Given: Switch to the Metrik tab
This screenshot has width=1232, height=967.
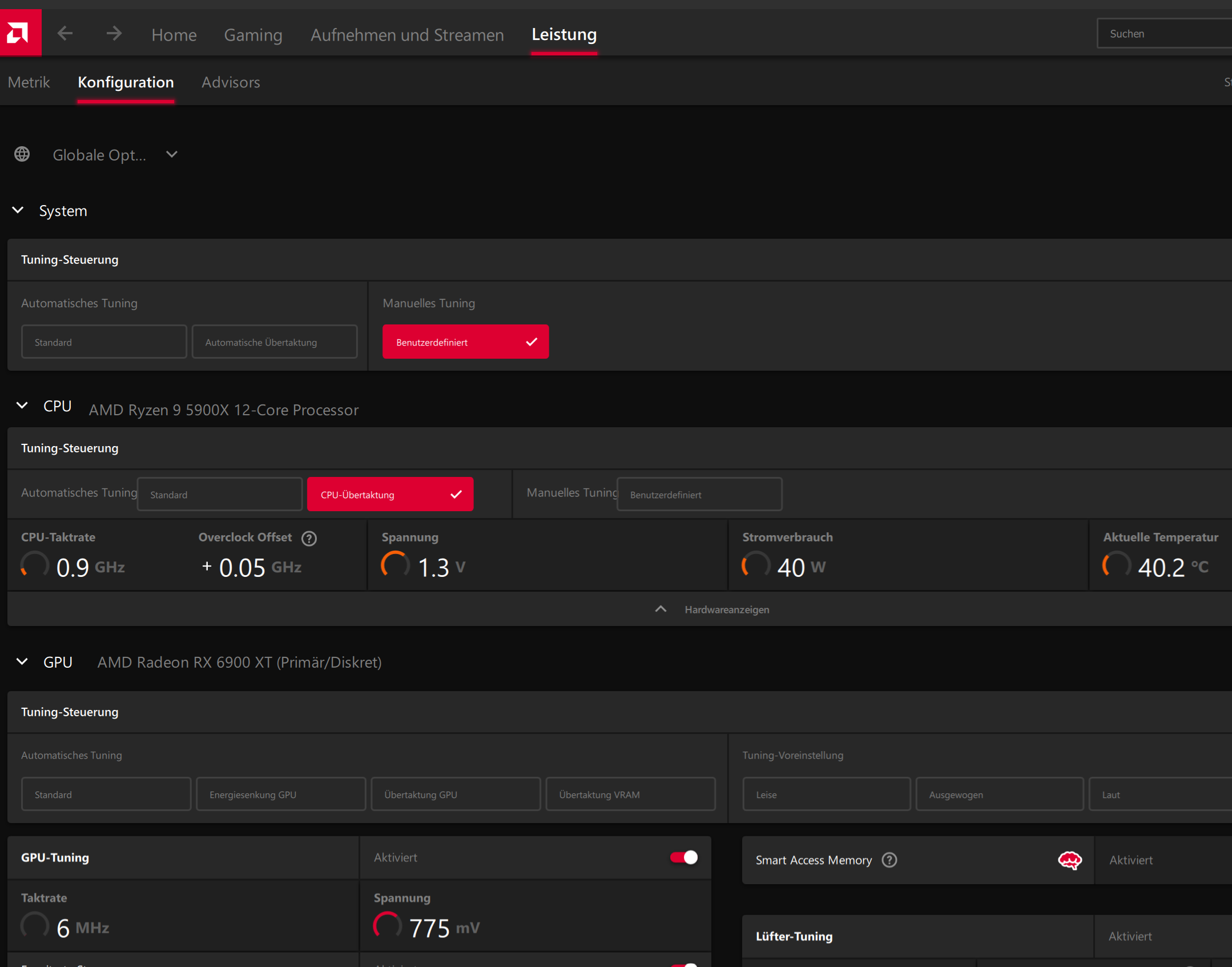Looking at the screenshot, I should 29,82.
